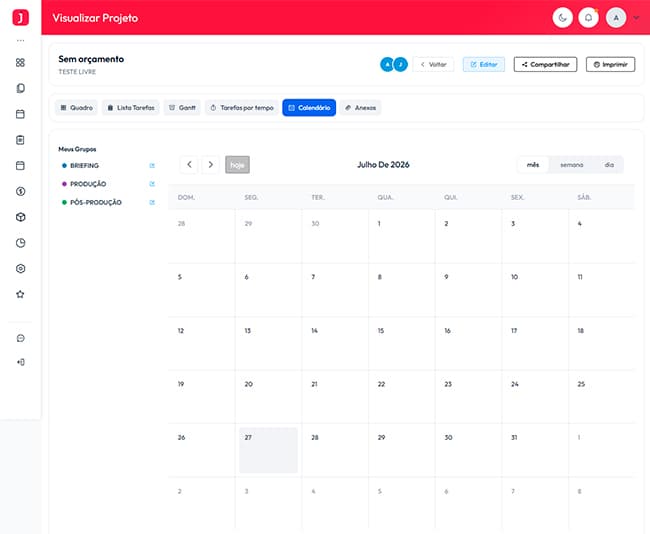The image size is (650, 534).
Task: Select day 20 in calendar
Action: (x=268, y=396)
